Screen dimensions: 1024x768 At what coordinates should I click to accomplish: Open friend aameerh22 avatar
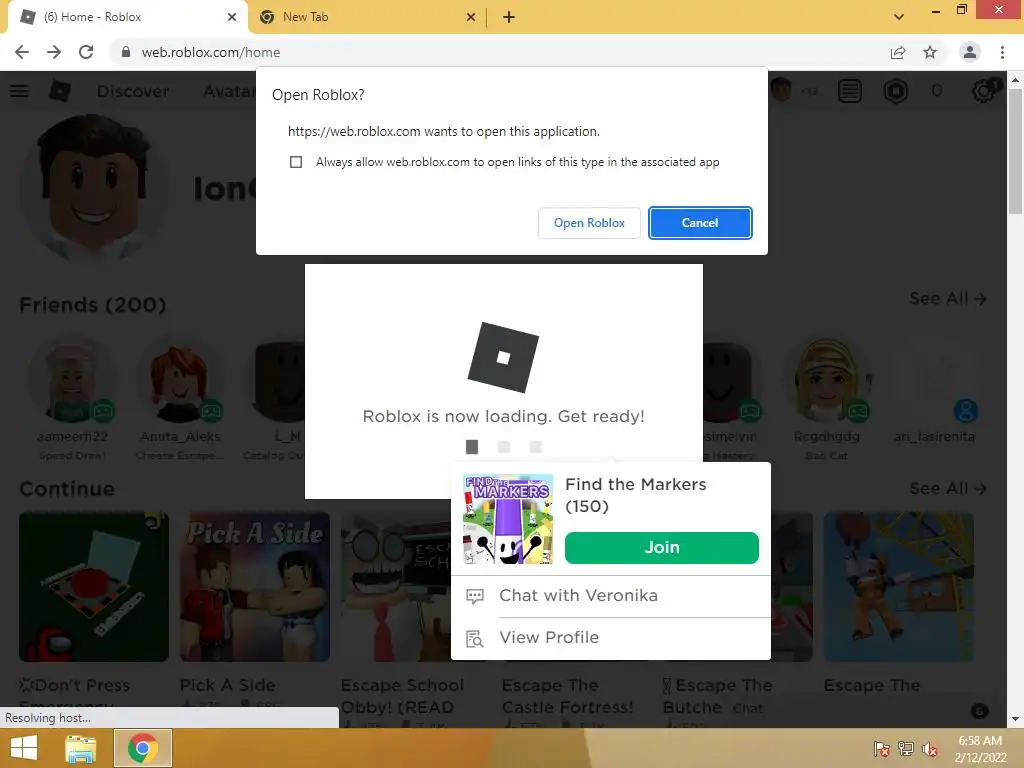click(72, 379)
